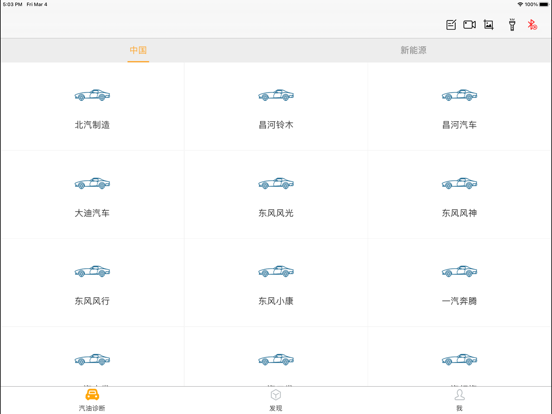Select the 东风风行 brand label
This screenshot has height=414, width=552.
pyautogui.click(x=92, y=301)
